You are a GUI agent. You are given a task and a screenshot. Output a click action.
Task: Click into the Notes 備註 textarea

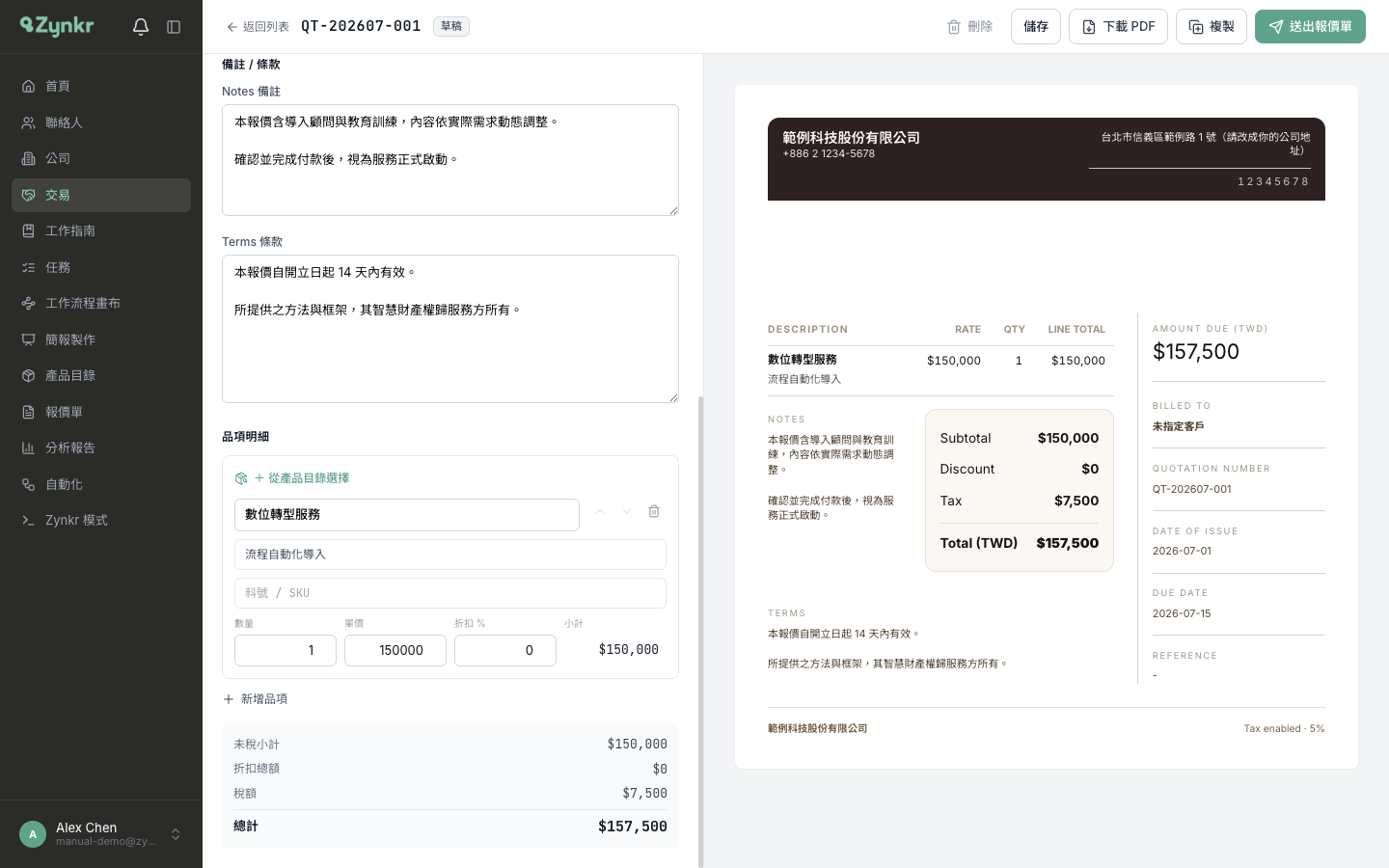click(450, 160)
